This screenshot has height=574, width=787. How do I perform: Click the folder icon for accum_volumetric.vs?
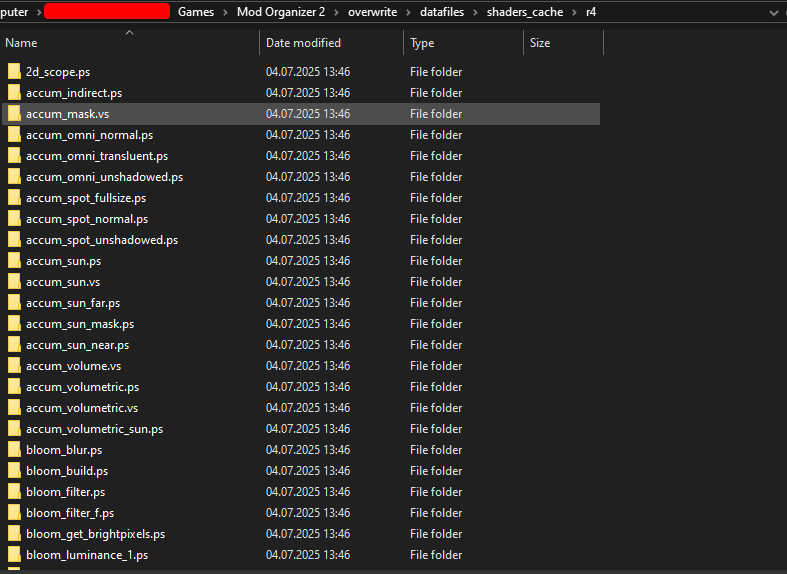14,408
